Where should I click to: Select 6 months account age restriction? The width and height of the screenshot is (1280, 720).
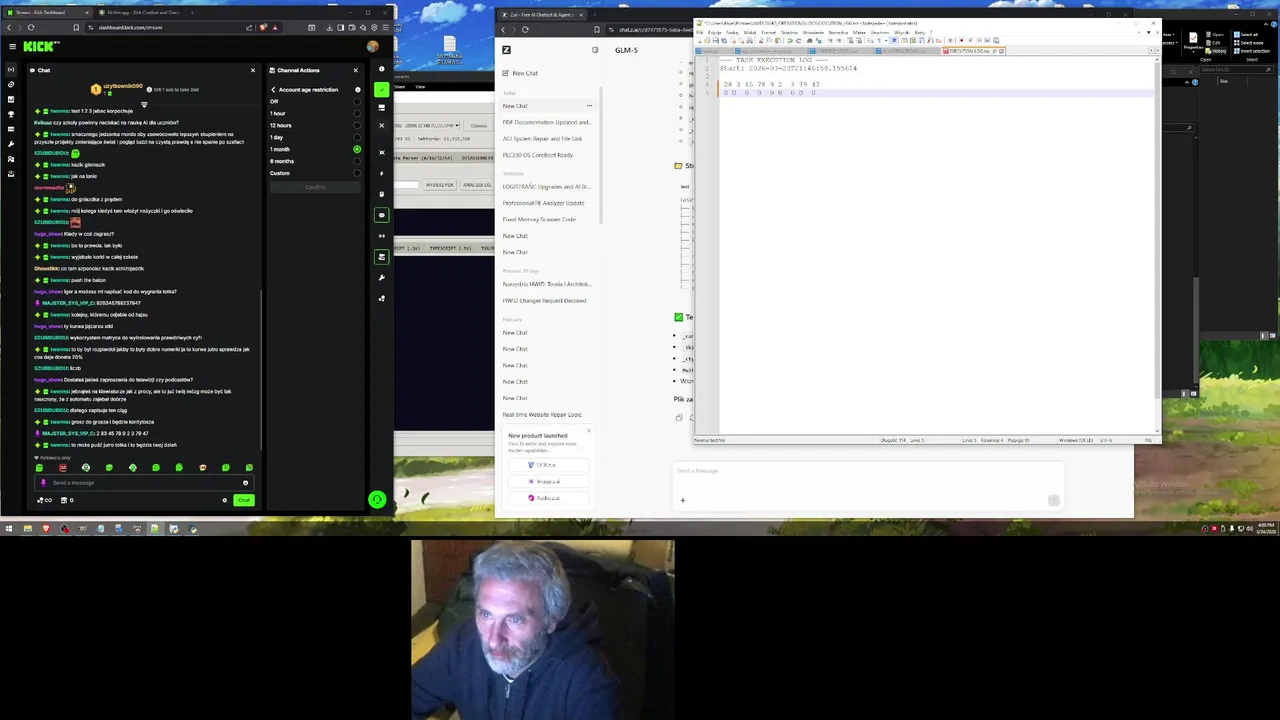(x=357, y=161)
